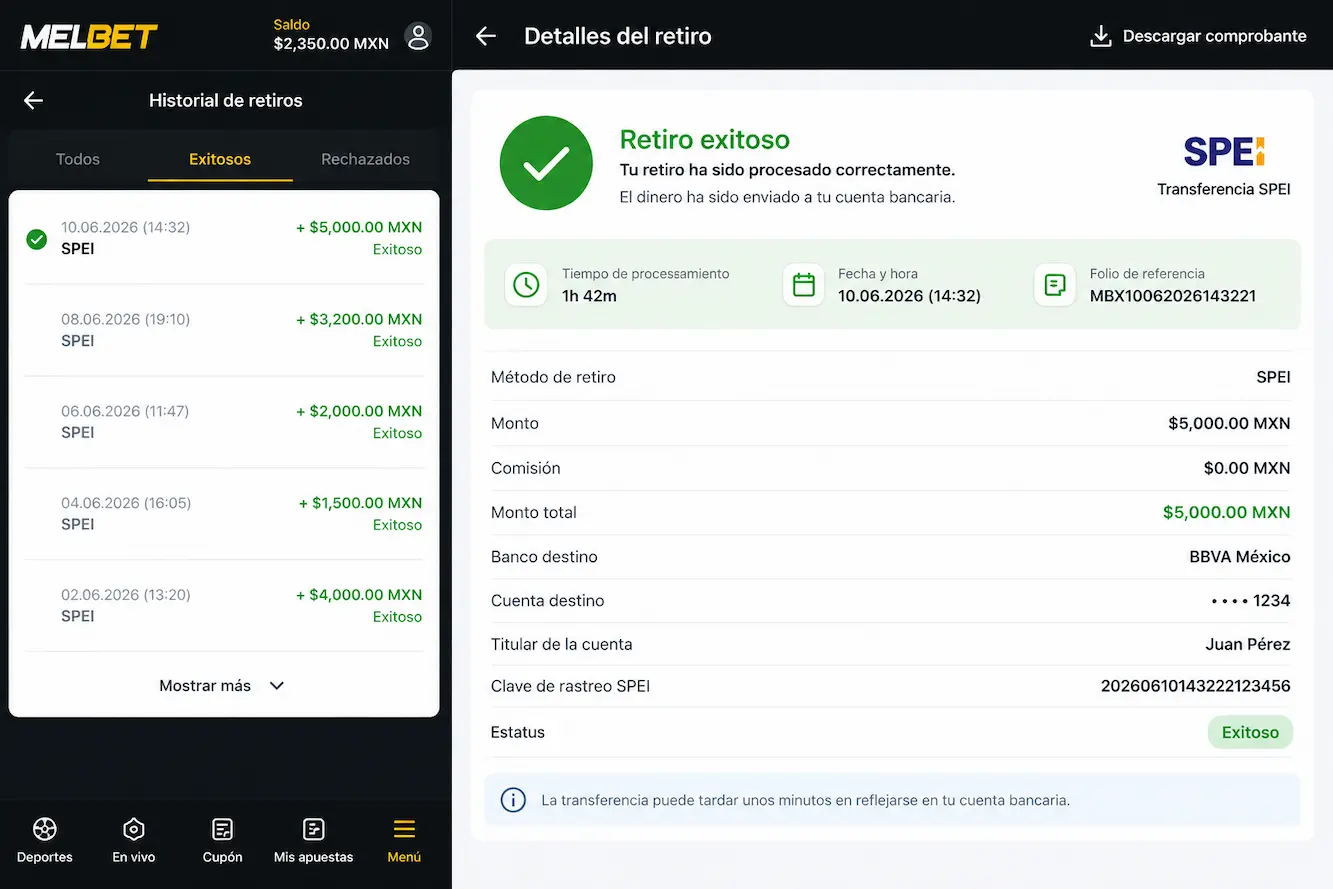
Task: Click the Detalles del retiro title
Action: tap(618, 36)
